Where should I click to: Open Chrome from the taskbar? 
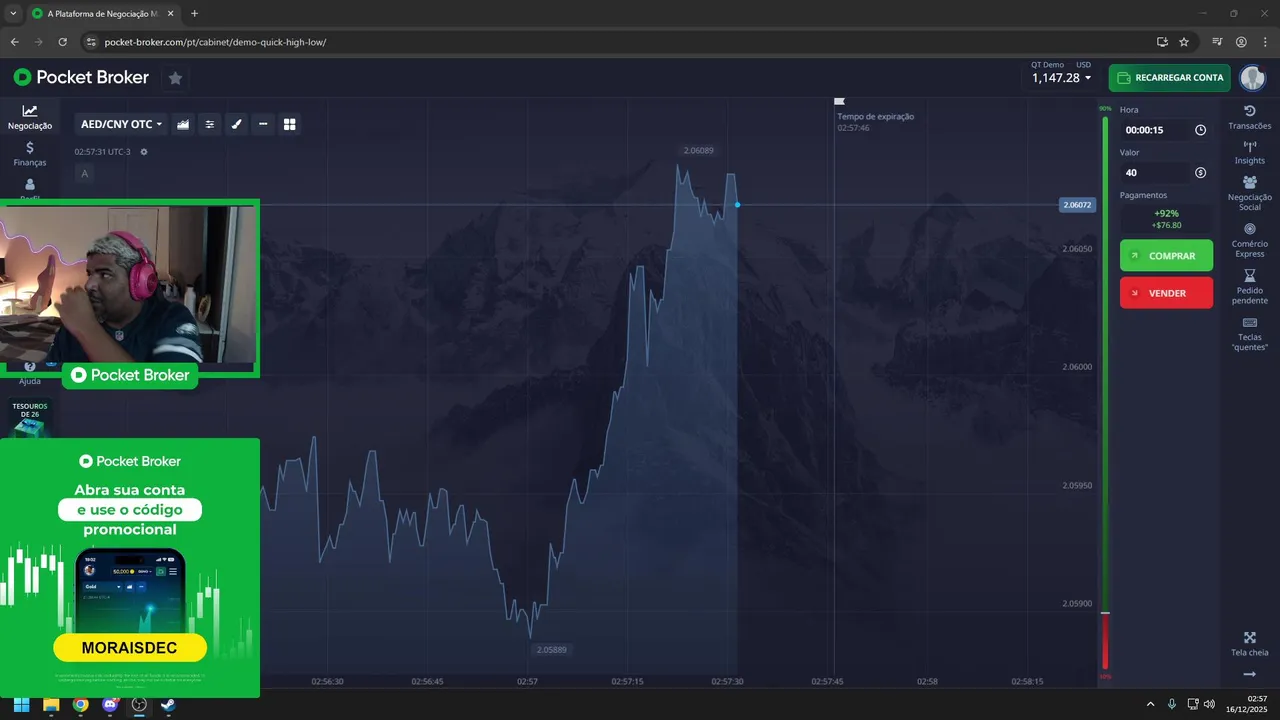(80, 704)
